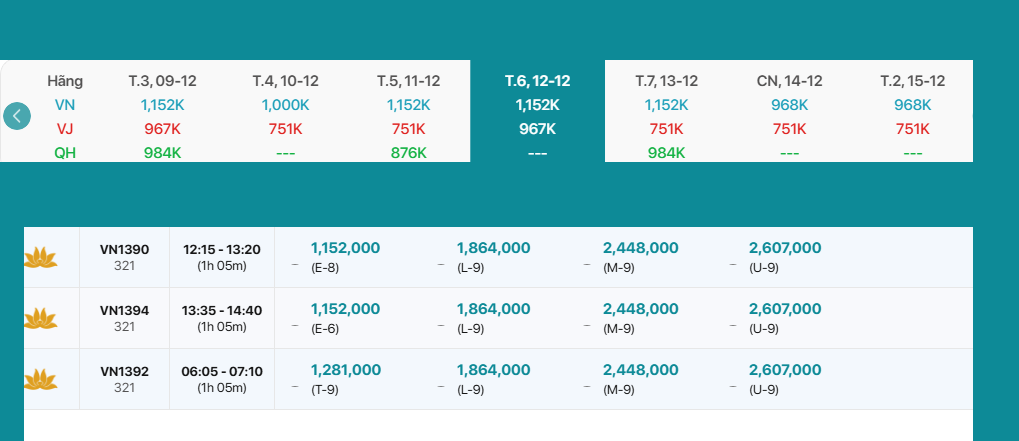The image size is (1019, 441).
Task: Click the lotus logo for flight VN1390
Action: (40, 258)
